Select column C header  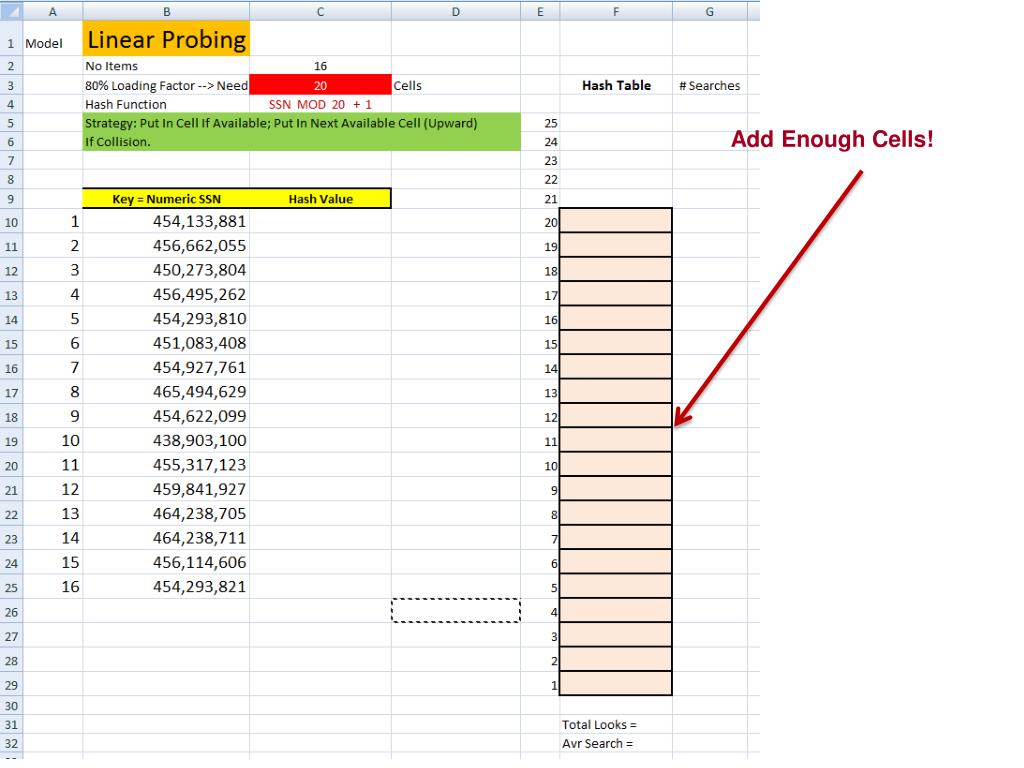click(321, 11)
